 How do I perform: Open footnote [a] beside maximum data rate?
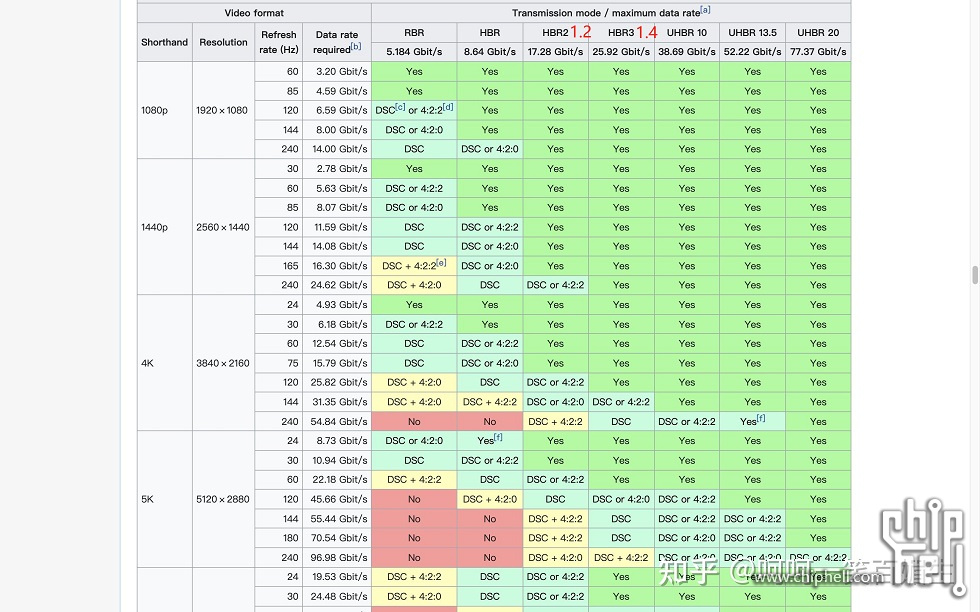705,10
